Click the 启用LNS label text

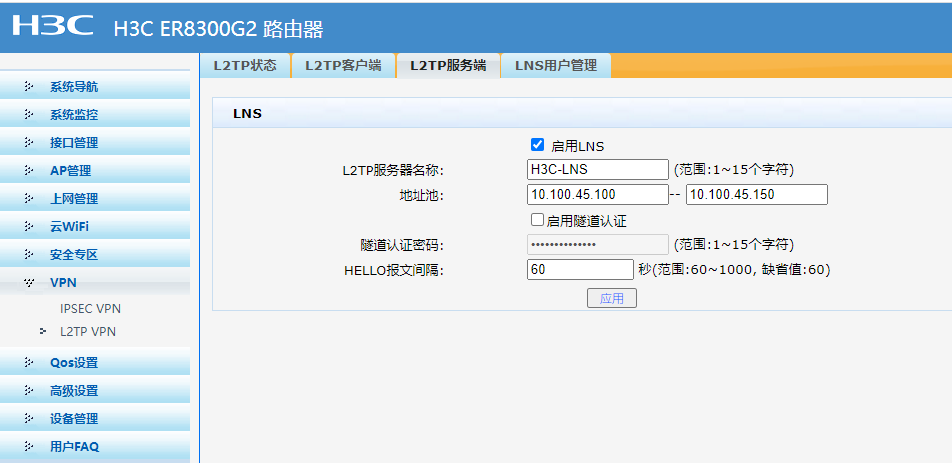coord(577,146)
